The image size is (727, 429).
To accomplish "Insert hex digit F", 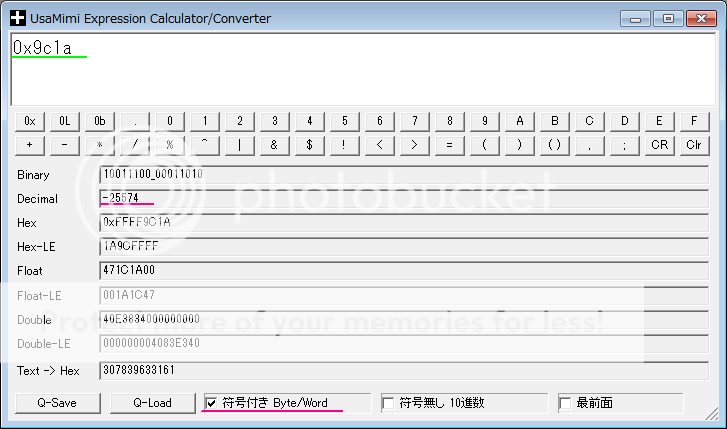I will [x=695, y=122].
